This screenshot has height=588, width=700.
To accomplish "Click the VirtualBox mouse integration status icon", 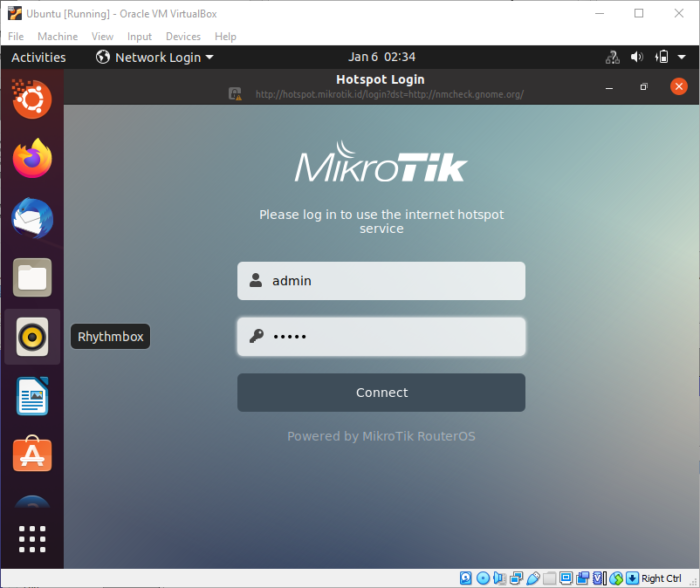I will [x=616, y=578].
